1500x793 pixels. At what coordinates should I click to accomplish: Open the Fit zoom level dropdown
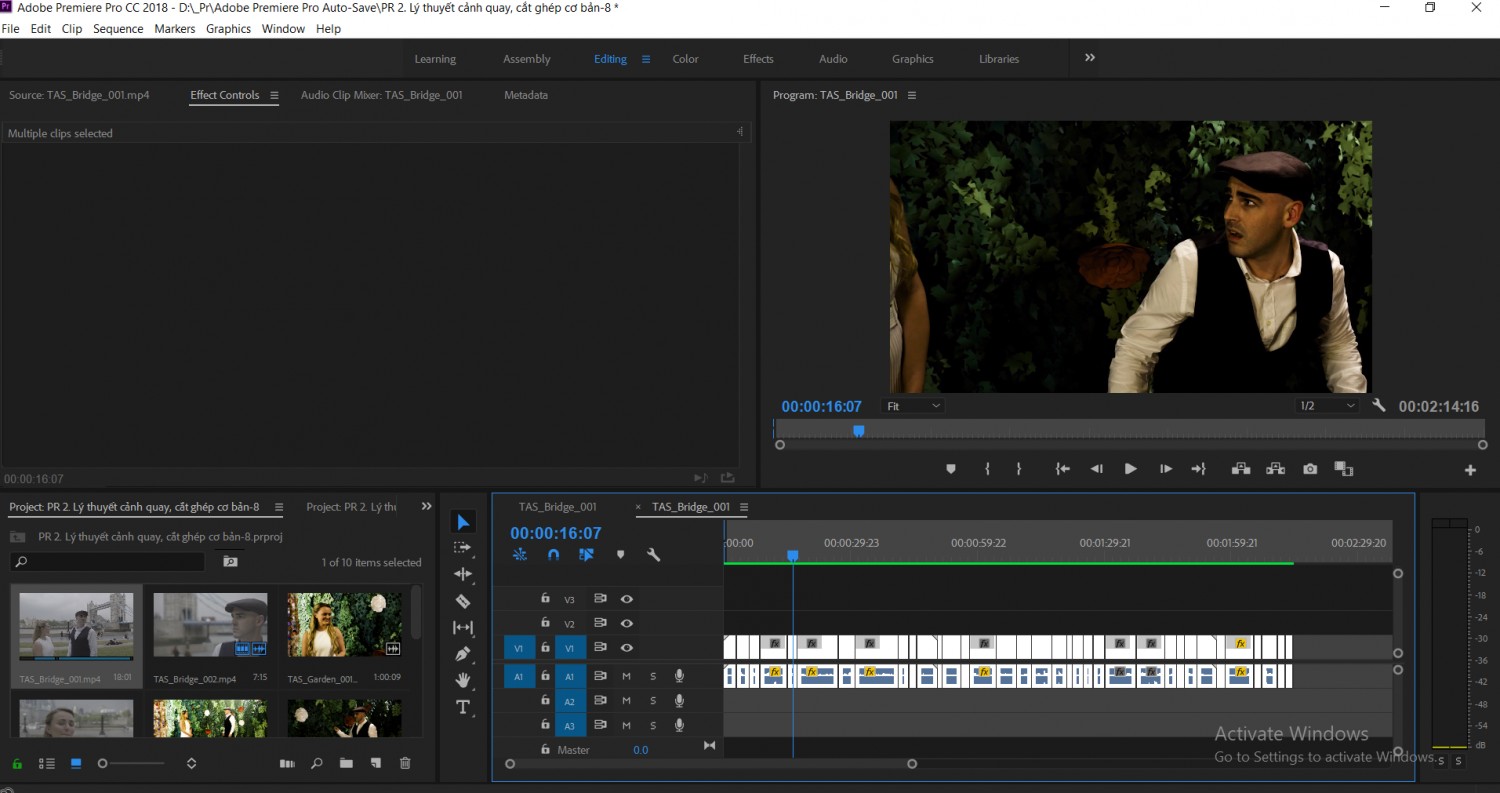[913, 406]
